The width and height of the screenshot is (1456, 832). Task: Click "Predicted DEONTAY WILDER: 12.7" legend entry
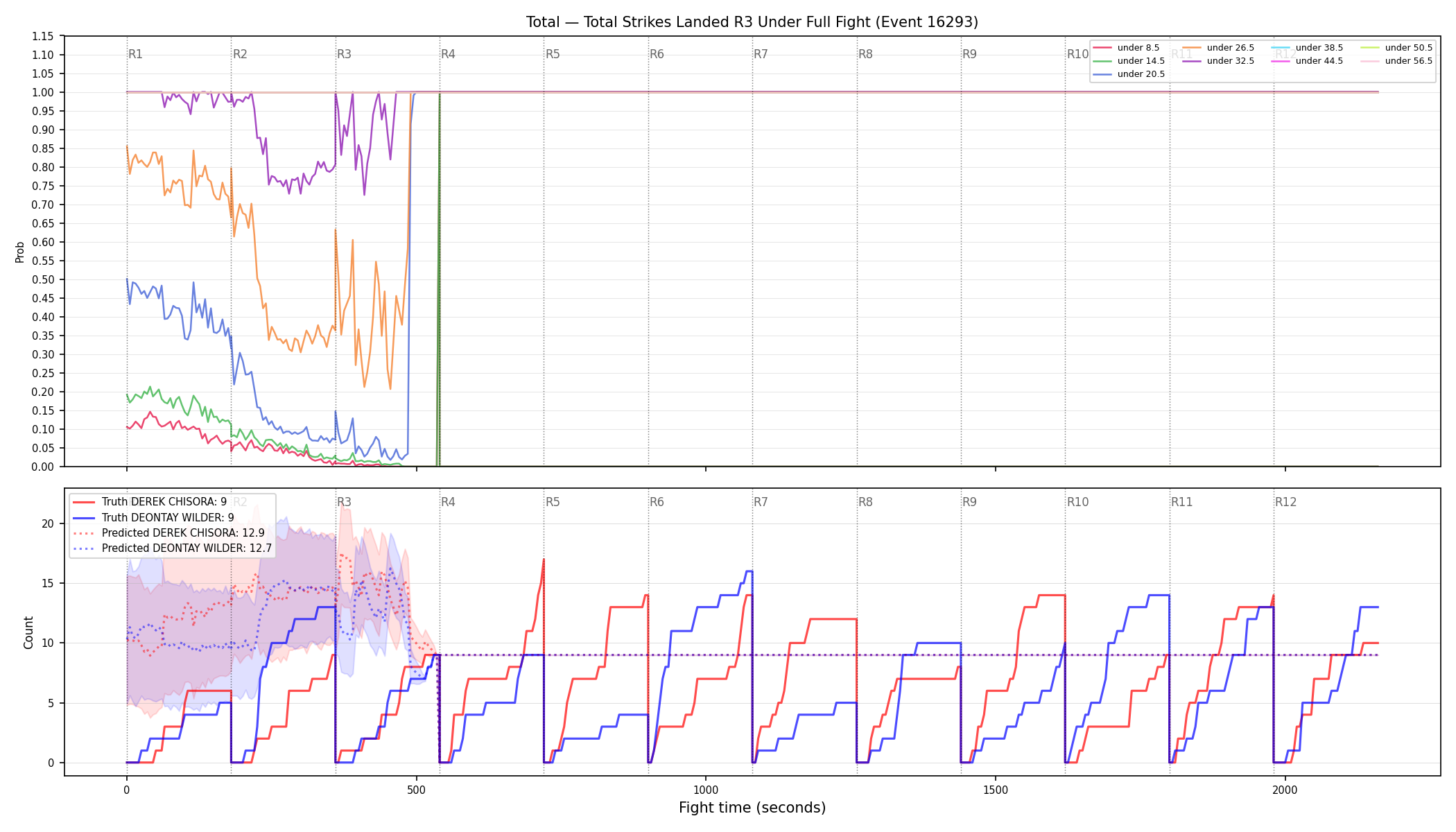tap(187, 548)
